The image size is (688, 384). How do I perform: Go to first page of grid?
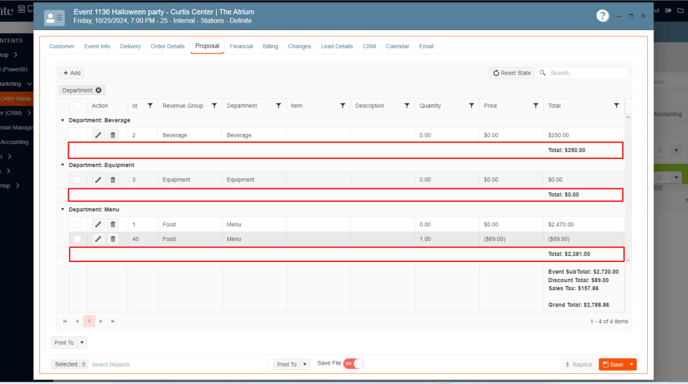[65, 321]
